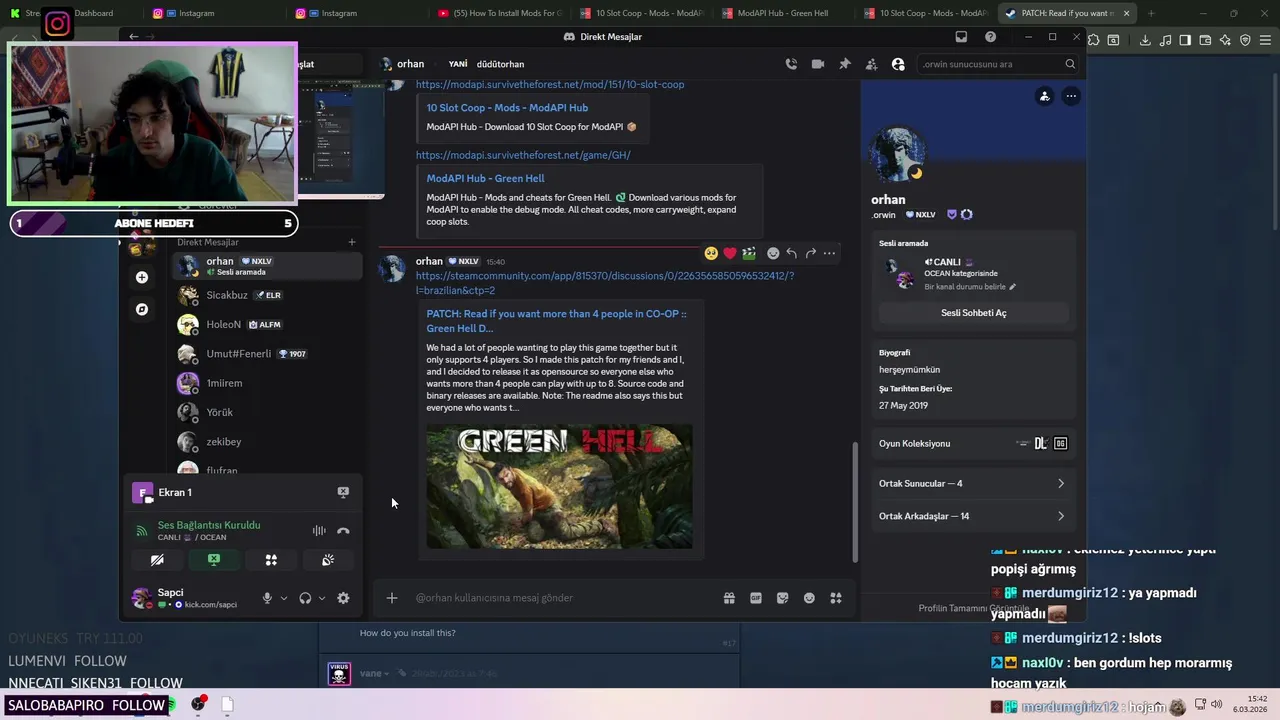Click the 'Bir kanal durumu belirle' edit pencil

coord(1012,287)
